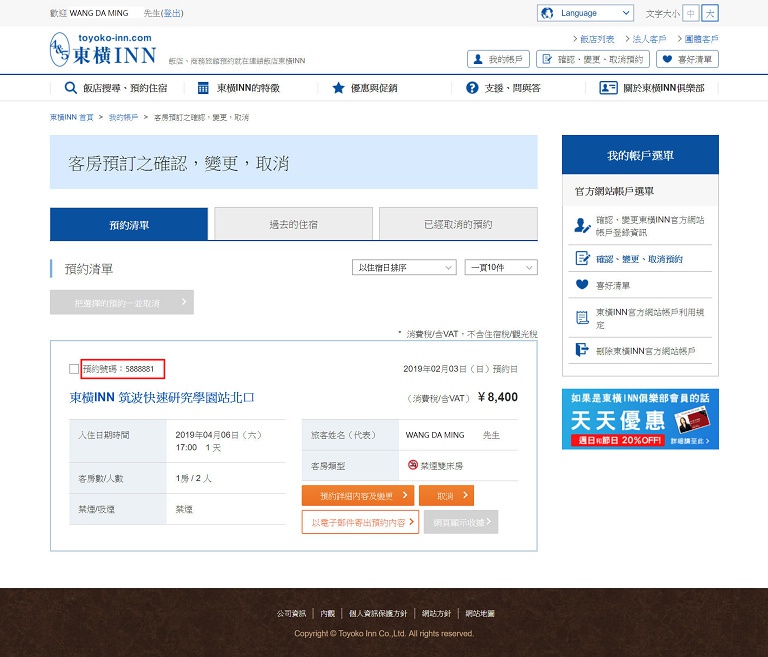Open footer 個人資訊保護方針 link
The height and width of the screenshot is (657, 768).
tap(378, 613)
